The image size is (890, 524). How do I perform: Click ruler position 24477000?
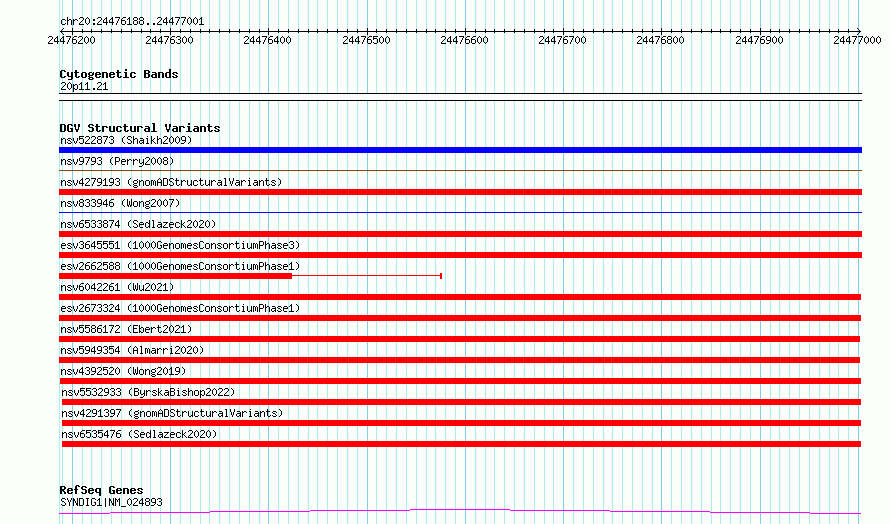click(x=858, y=40)
